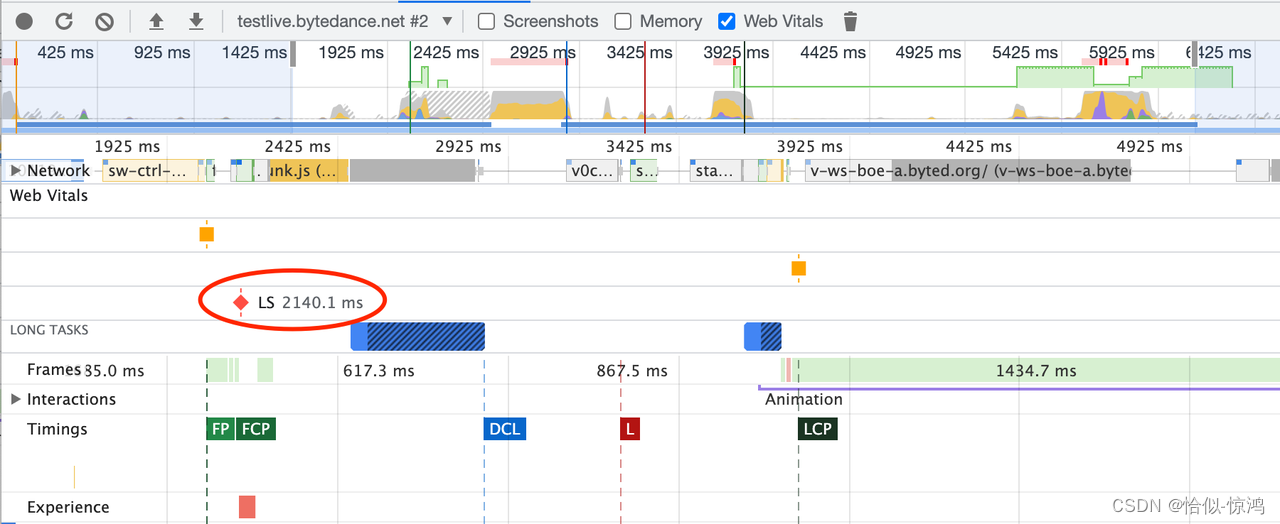Start recording with the record button
The image size is (1280, 524).
[24, 21]
